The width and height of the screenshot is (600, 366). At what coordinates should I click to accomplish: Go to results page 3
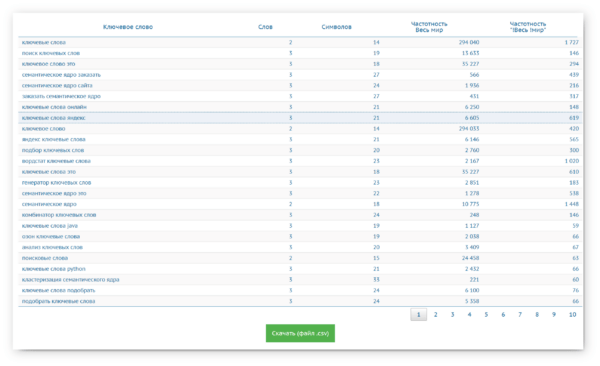[x=452, y=315]
